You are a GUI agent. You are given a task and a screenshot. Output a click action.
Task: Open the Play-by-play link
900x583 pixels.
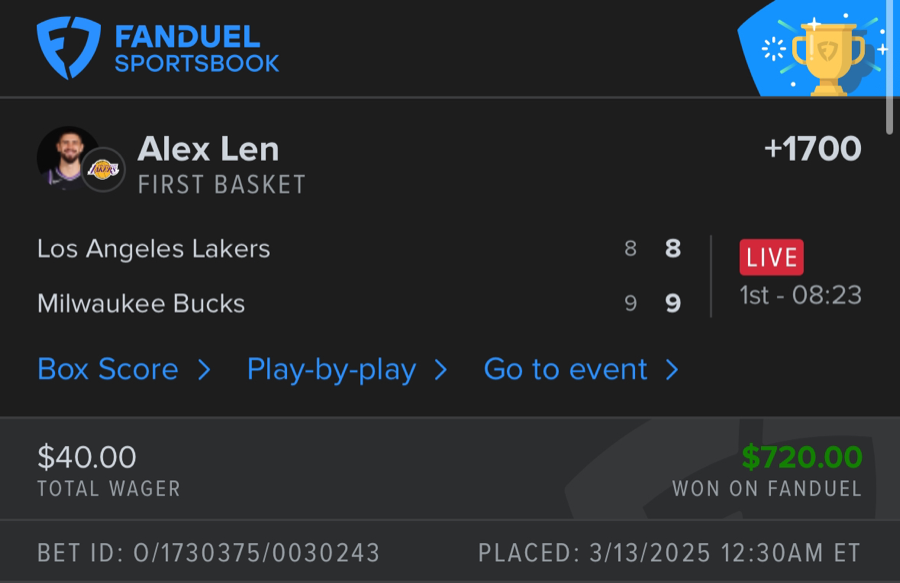point(331,370)
